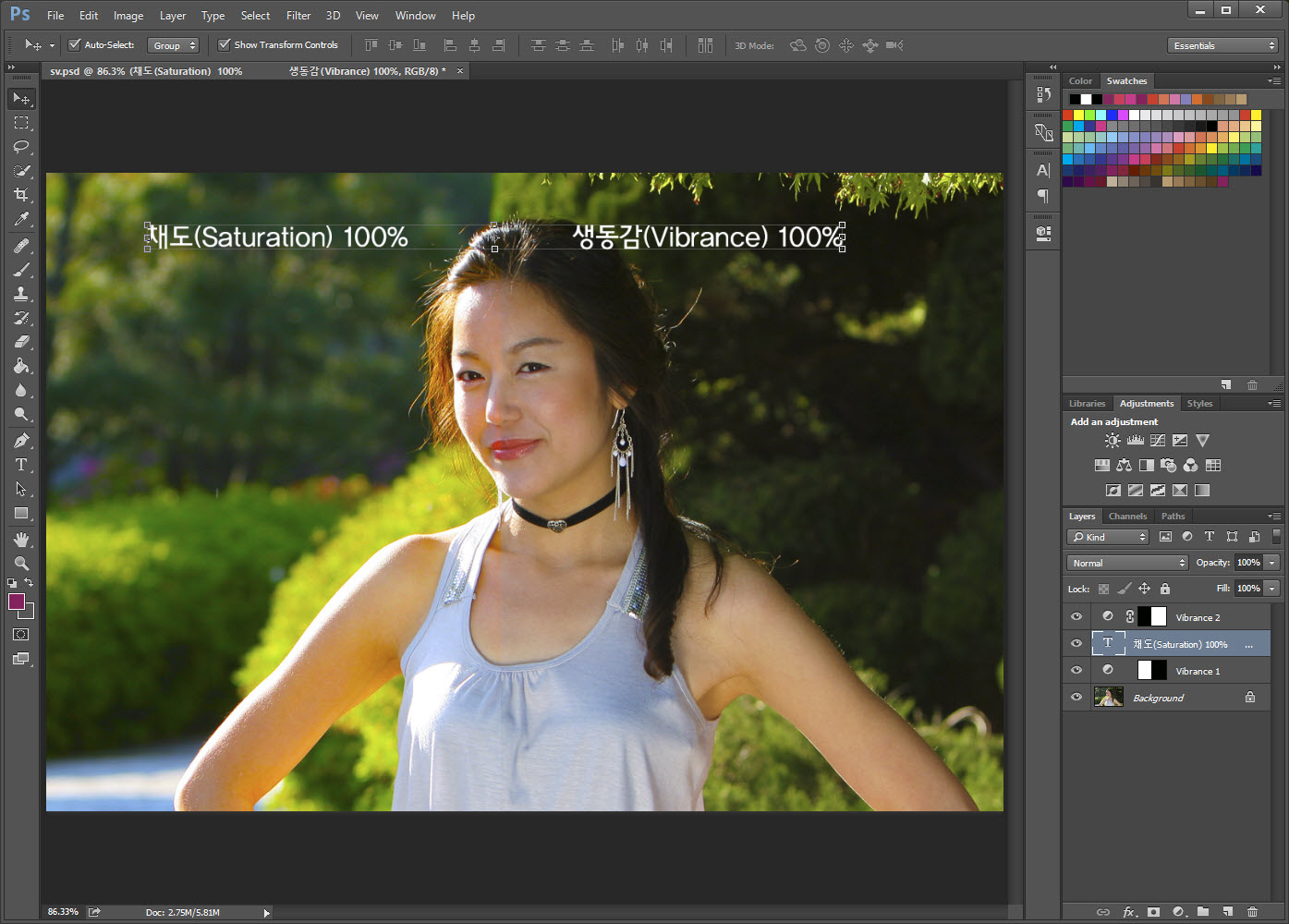Select the Brush tool
The height and width of the screenshot is (924, 1289).
click(x=21, y=270)
